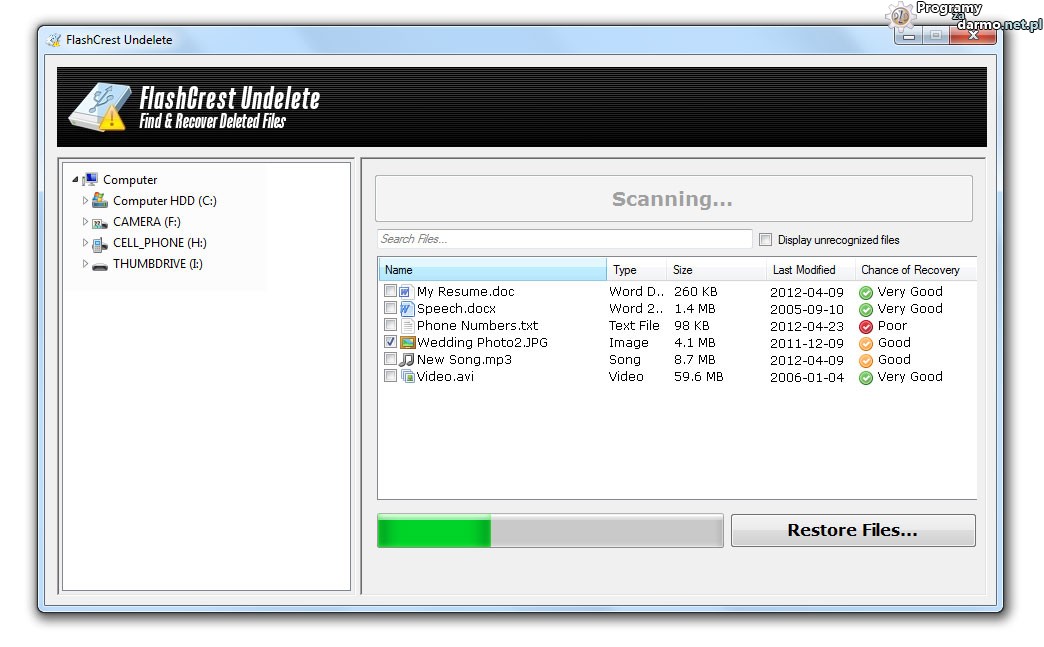Image resolution: width=1044 pixels, height=647 pixels.
Task: Click the Video.avi file icon
Action: [407, 377]
